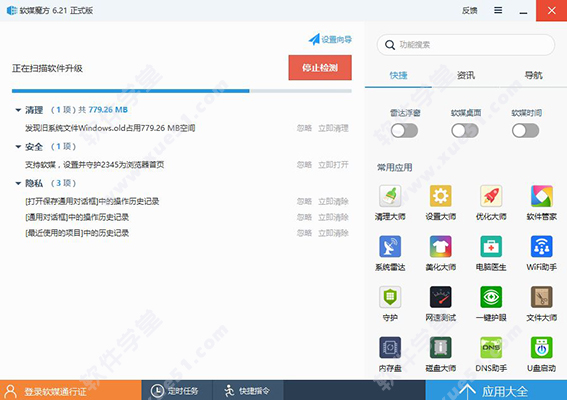This screenshot has height=400, width=567.
Task: Switch to the 快捷 tab
Action: (398, 75)
